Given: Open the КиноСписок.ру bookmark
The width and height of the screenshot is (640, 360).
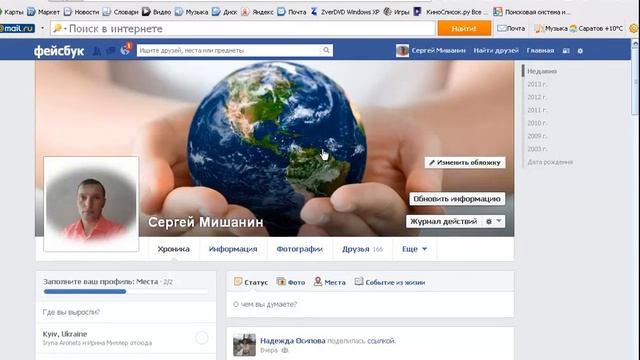Looking at the screenshot, I should pyautogui.click(x=451, y=12).
